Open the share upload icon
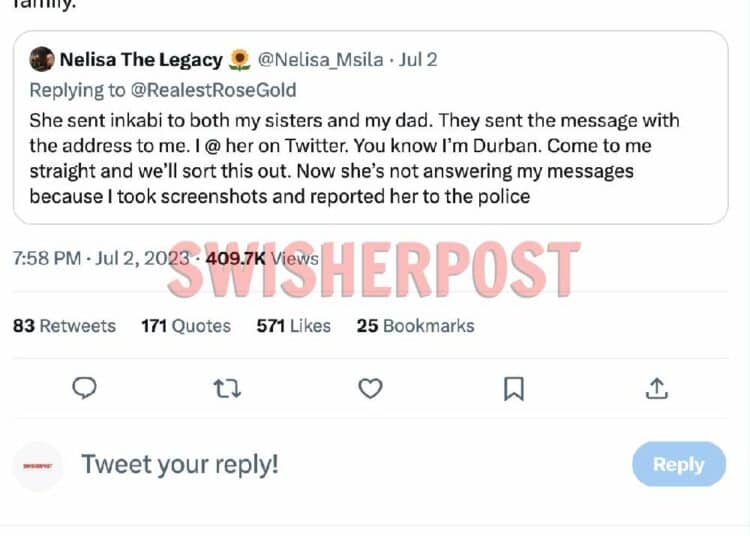Screen dimensions: 750x536 657,388
